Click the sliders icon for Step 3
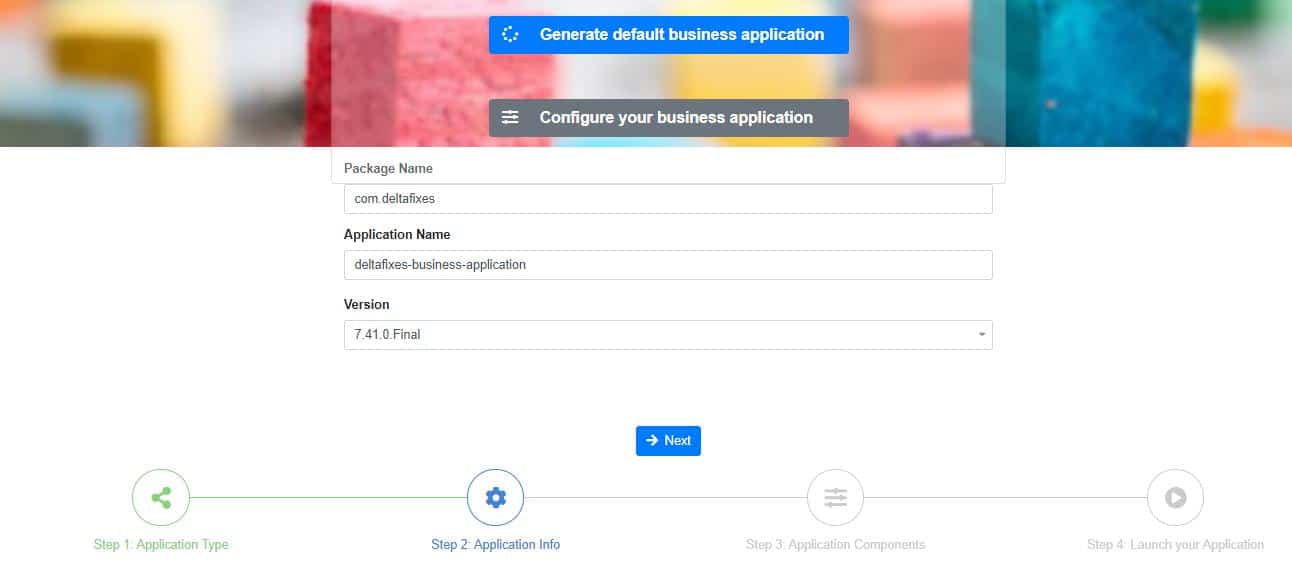1292x566 pixels. pos(835,497)
